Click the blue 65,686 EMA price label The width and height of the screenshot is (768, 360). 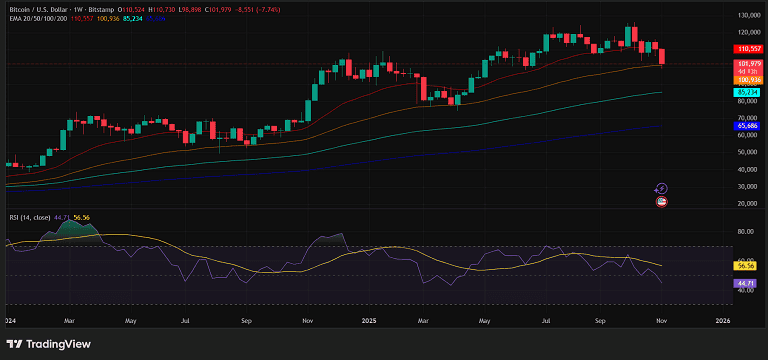click(x=746, y=126)
